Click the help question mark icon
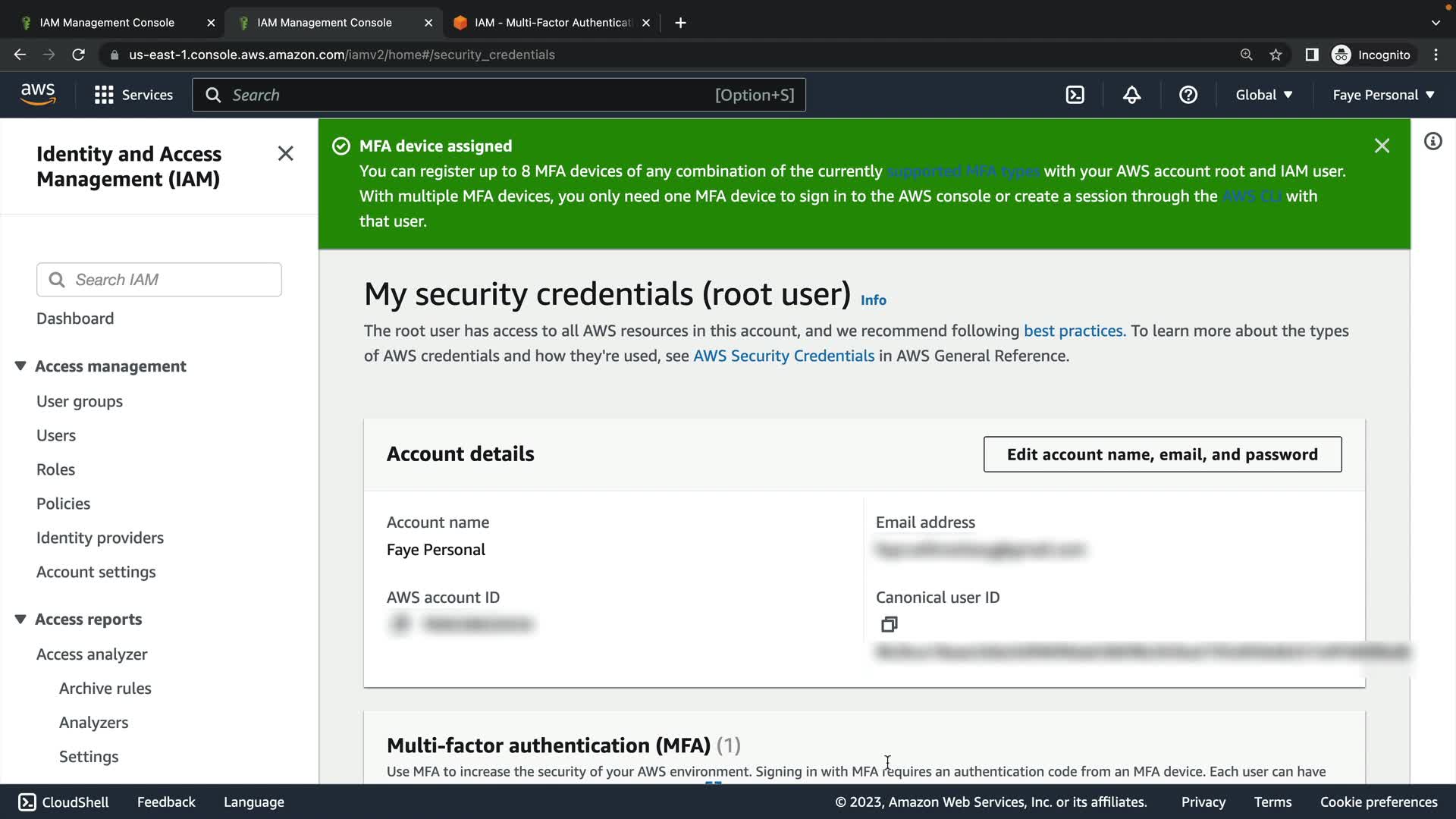The height and width of the screenshot is (819, 1456). click(x=1188, y=95)
